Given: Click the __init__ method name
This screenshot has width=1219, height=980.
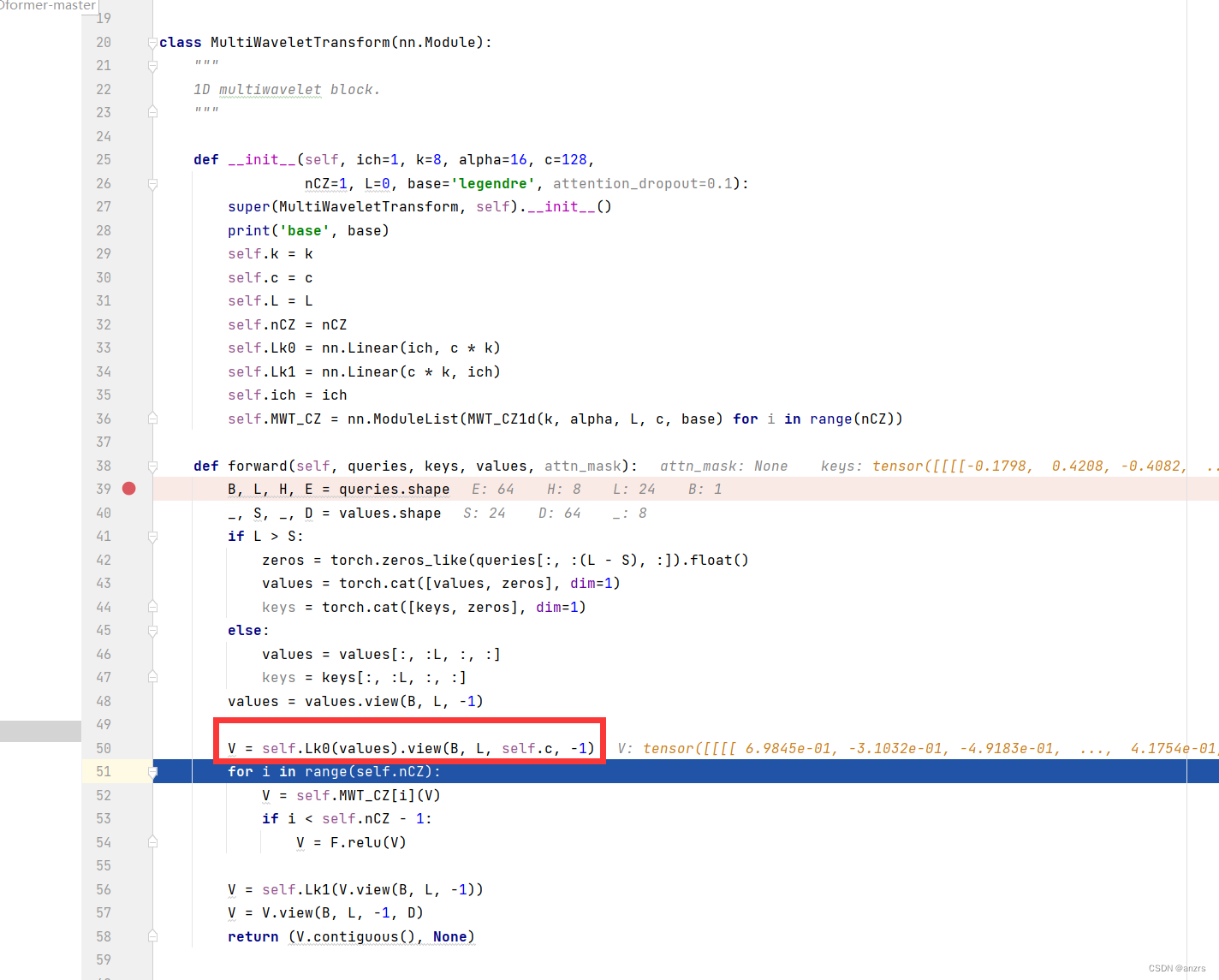Looking at the screenshot, I should [x=262, y=159].
